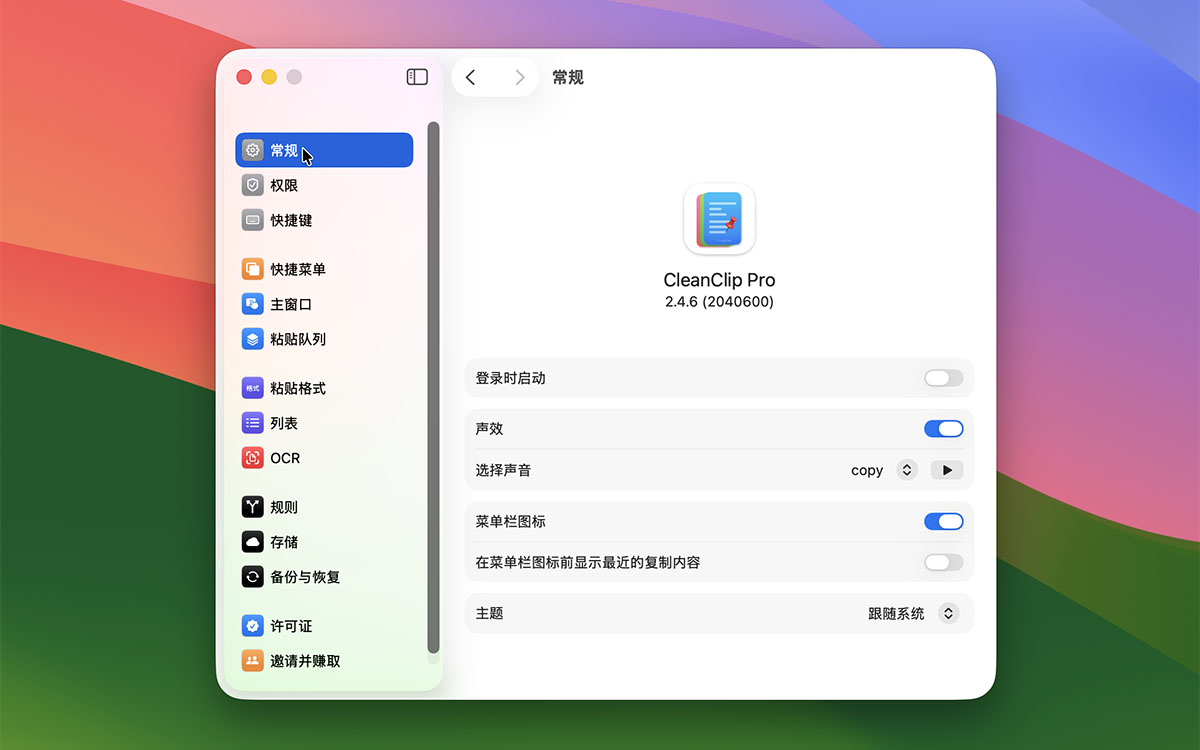Click the 备份与恢复 sync icon

click(253, 577)
